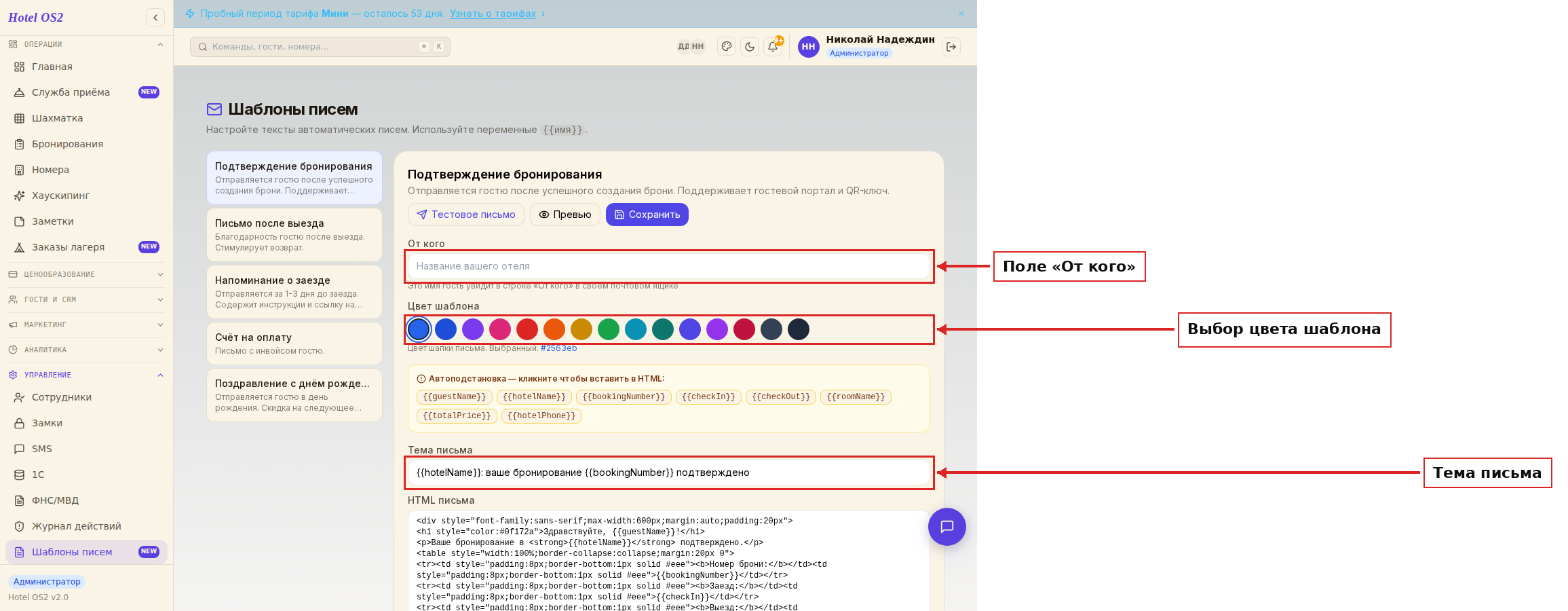Click the logout icon next to profile
The height and width of the screenshot is (611, 1568).
951,47
